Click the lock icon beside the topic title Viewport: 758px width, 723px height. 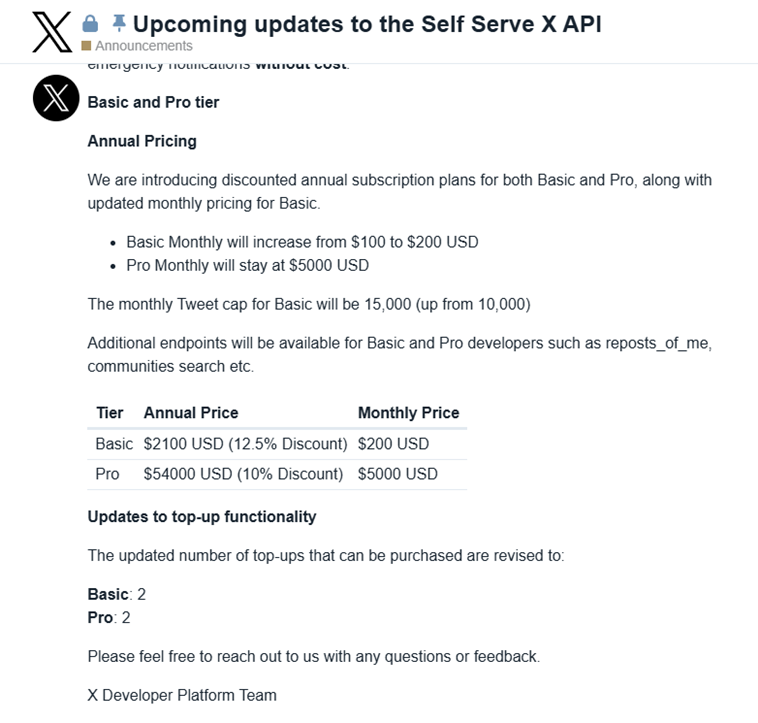point(90,23)
